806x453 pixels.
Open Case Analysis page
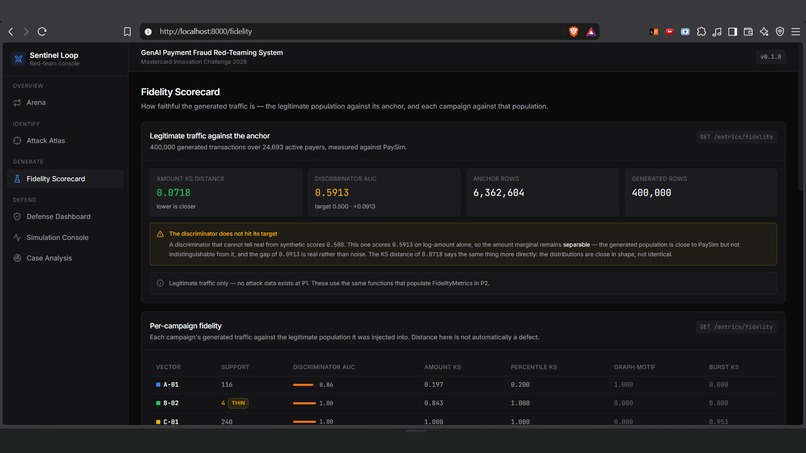pyautogui.click(x=65, y=258)
